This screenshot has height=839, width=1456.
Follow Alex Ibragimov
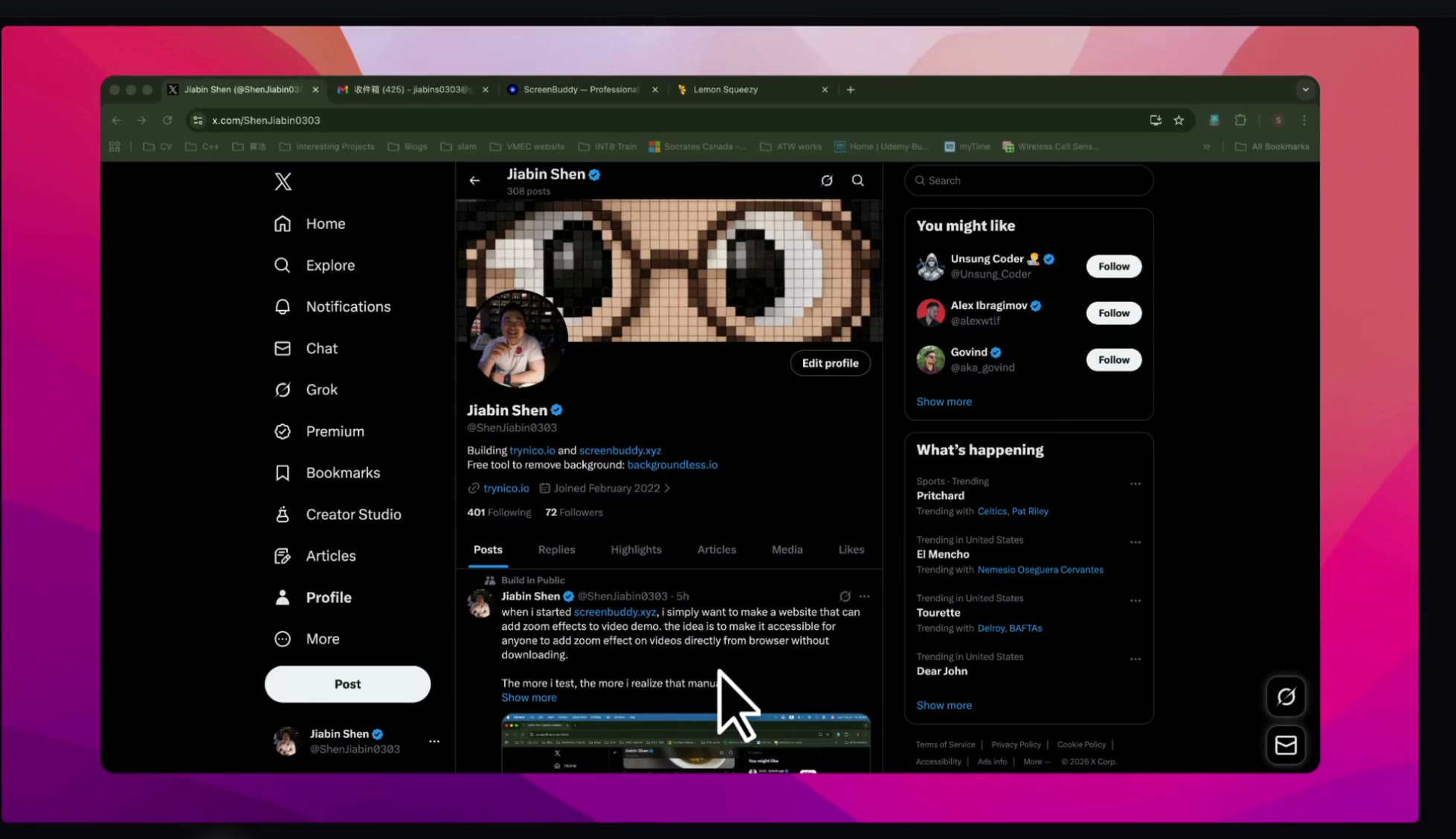coord(1113,313)
